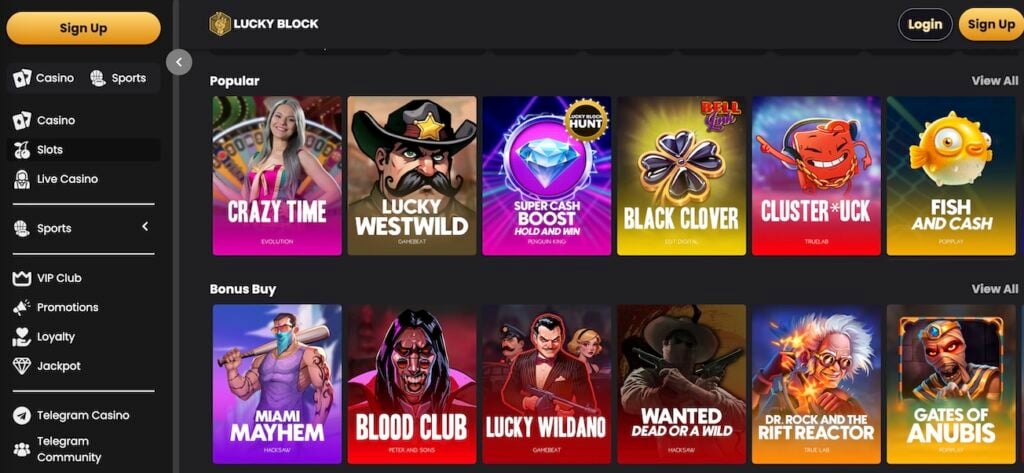The width and height of the screenshot is (1024, 473).
Task: Click the Lucky Block logo icon
Action: [219, 24]
